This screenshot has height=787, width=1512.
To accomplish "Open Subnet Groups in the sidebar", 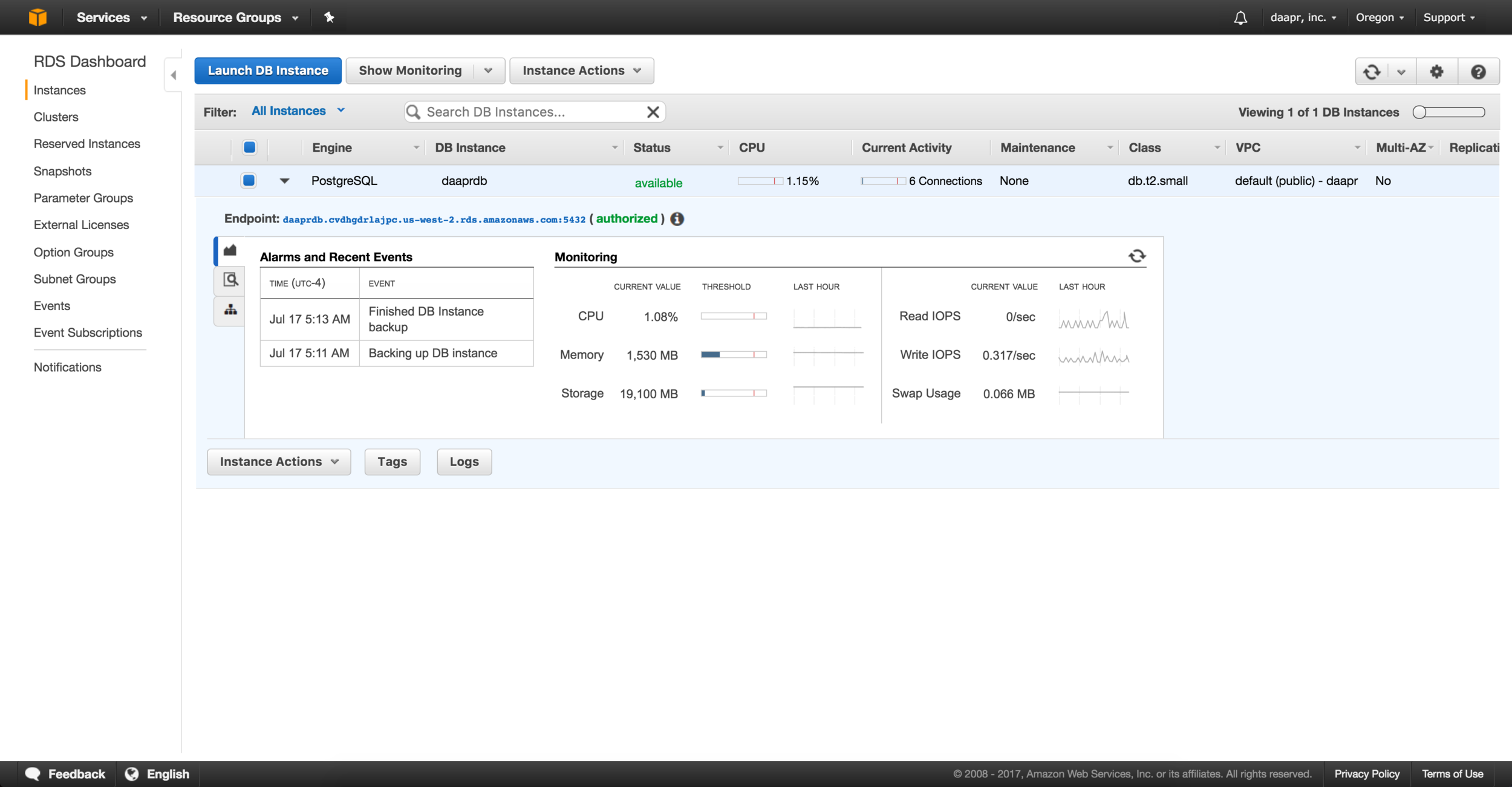I will tap(75, 279).
